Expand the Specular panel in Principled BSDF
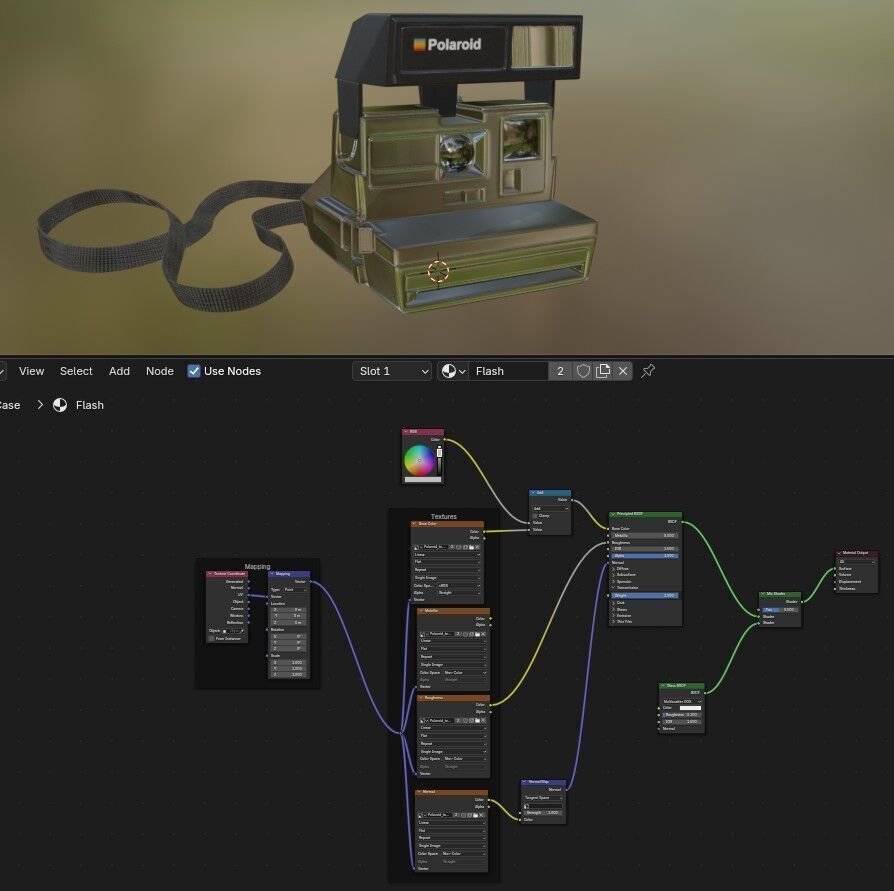The height and width of the screenshot is (891, 894). [x=613, y=581]
